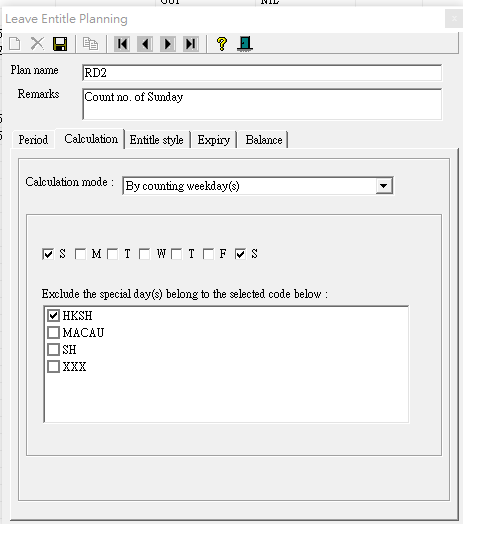Screen dimensions: 477x537
Task: Uncheck the Sunday checkbox
Action: (48, 254)
